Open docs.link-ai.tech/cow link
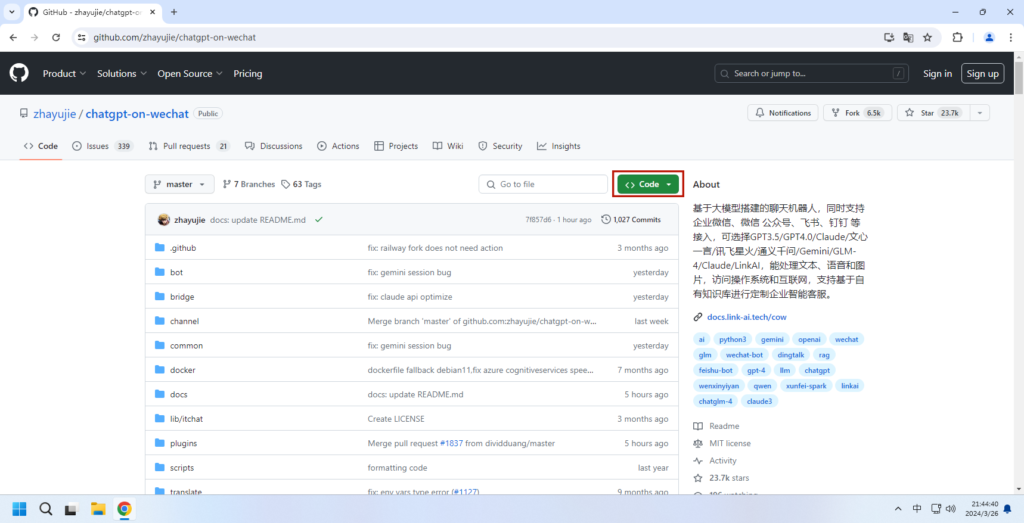Screen dimensions: 1024x523 pos(746,317)
